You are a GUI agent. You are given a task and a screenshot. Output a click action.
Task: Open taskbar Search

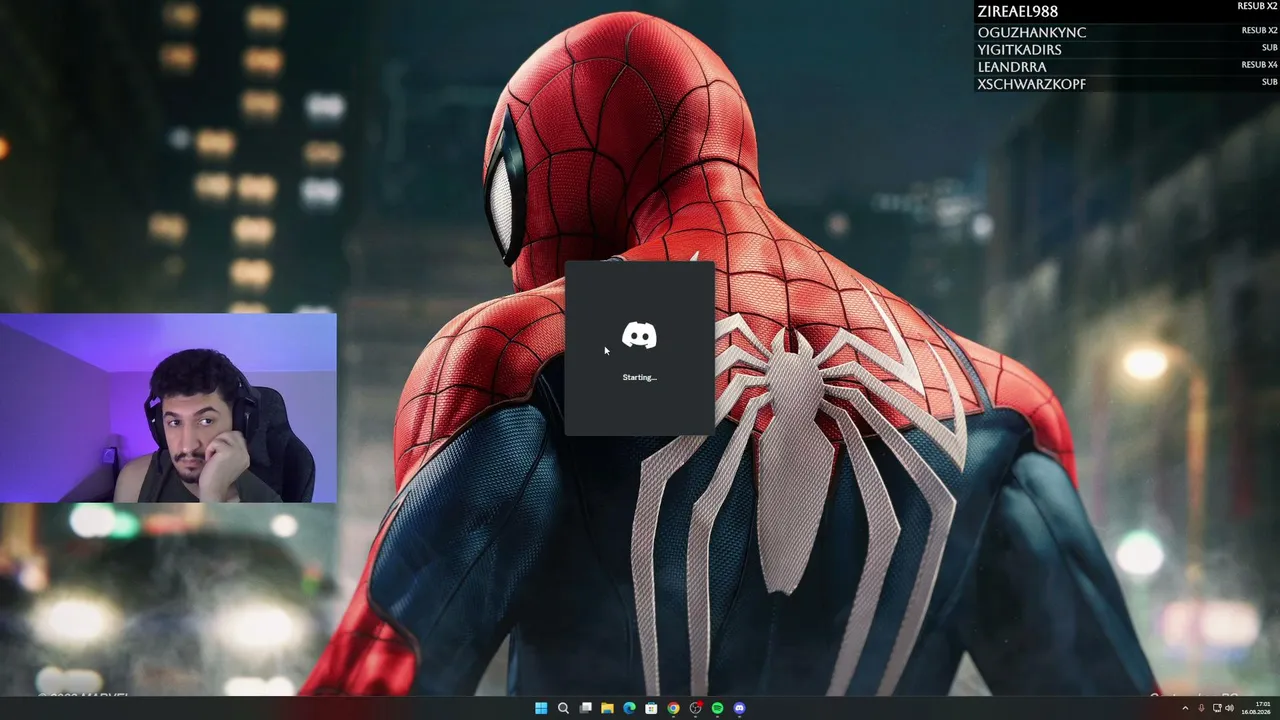[x=563, y=708]
